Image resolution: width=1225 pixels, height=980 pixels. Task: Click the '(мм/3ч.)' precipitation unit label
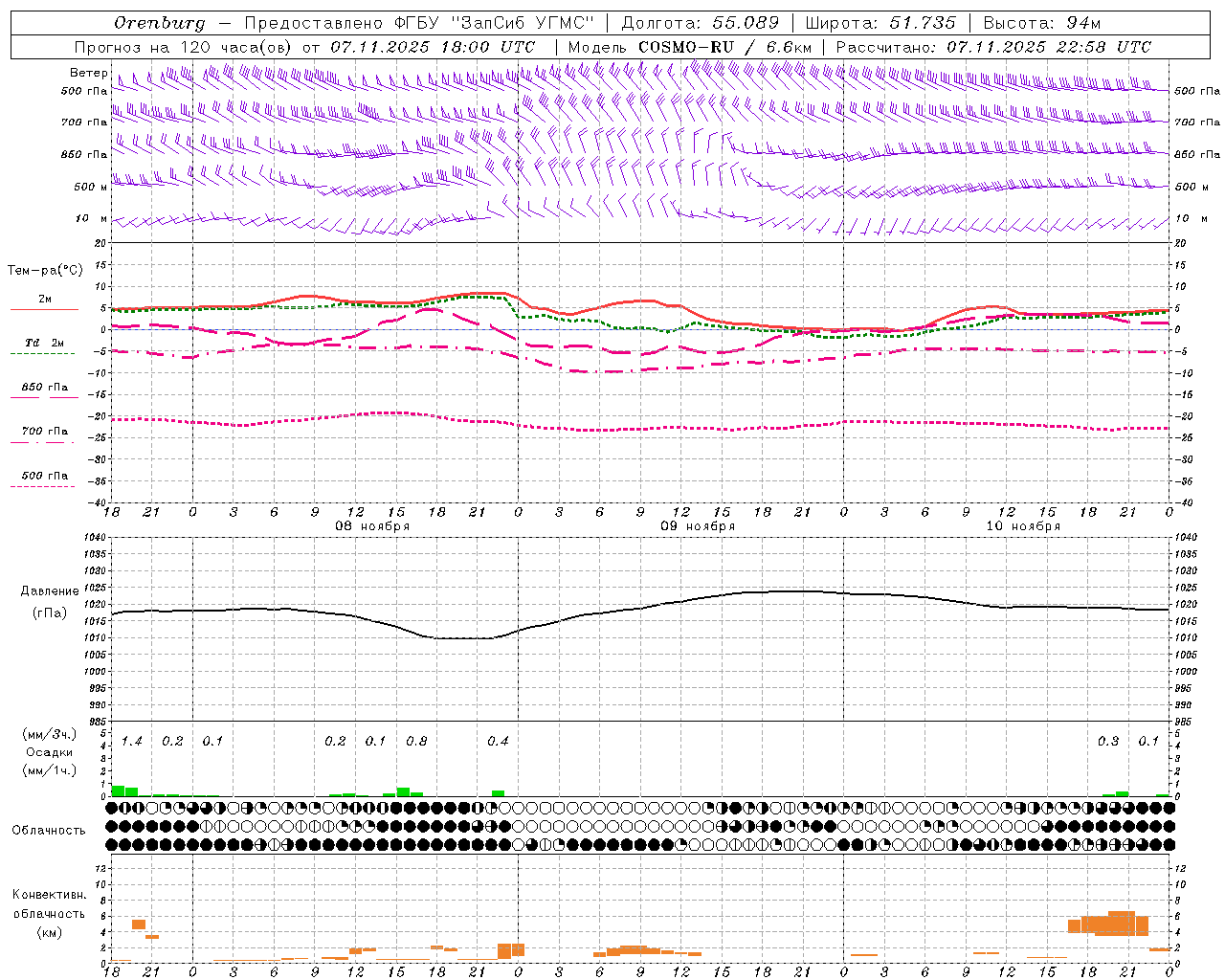(x=50, y=734)
